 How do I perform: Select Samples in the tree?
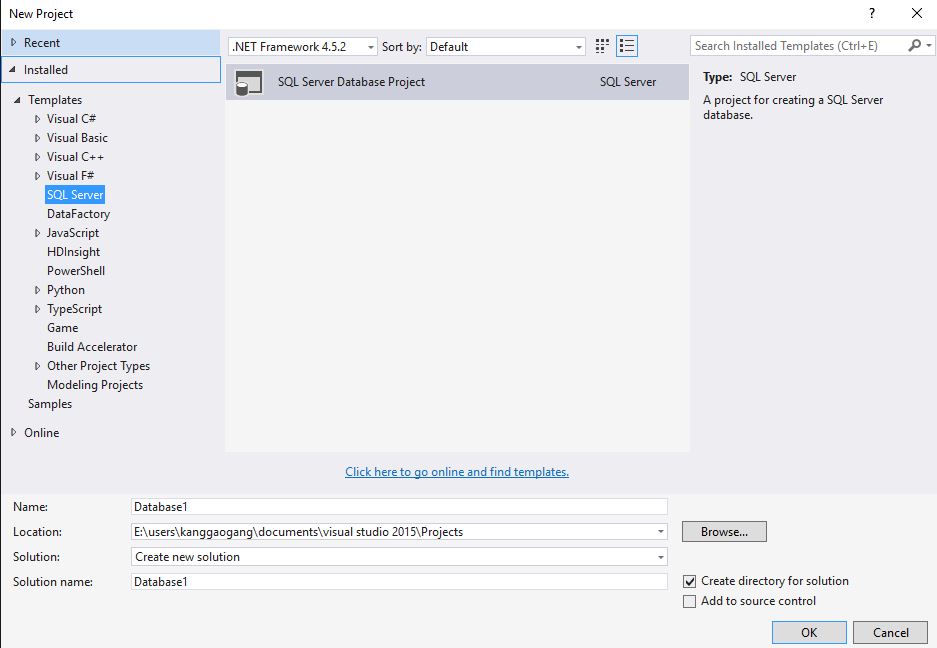point(50,404)
